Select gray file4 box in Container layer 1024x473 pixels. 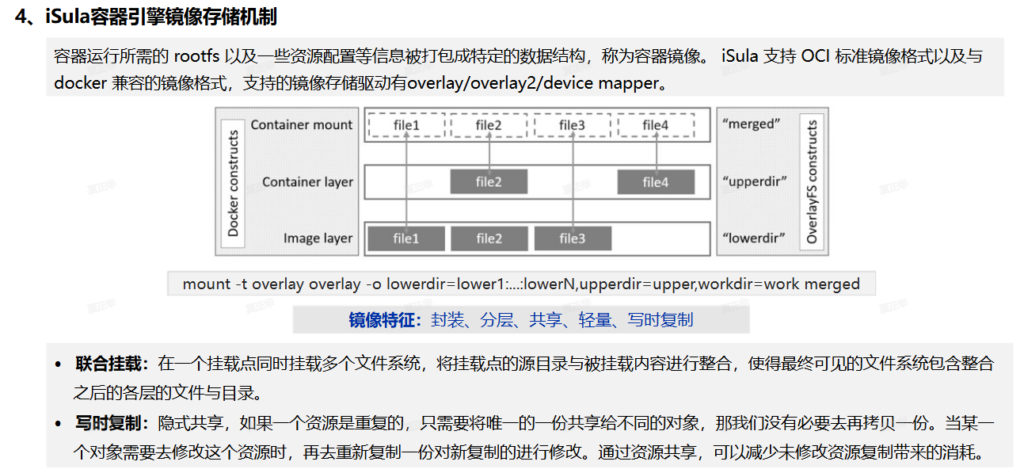pos(655,182)
